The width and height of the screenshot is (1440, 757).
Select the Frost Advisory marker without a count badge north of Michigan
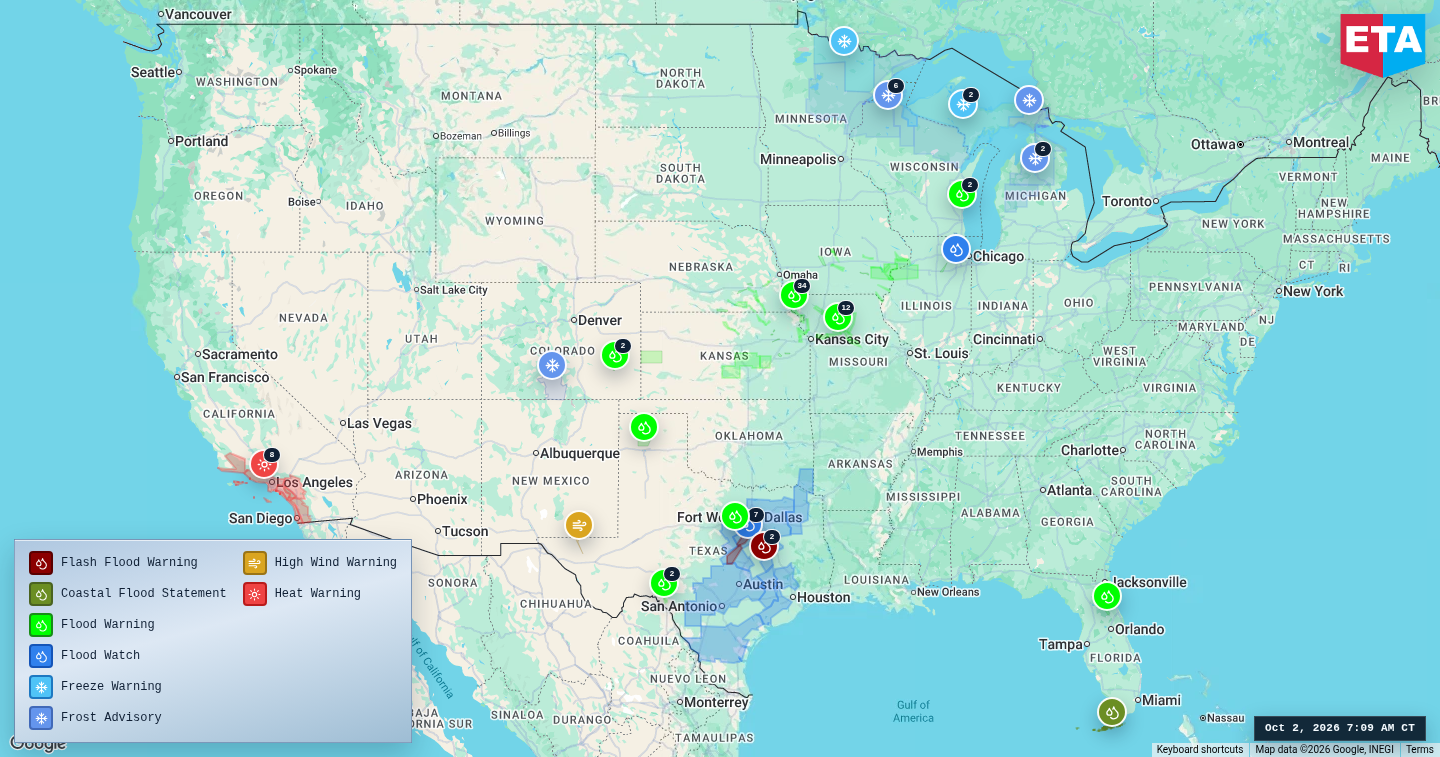tap(1029, 100)
